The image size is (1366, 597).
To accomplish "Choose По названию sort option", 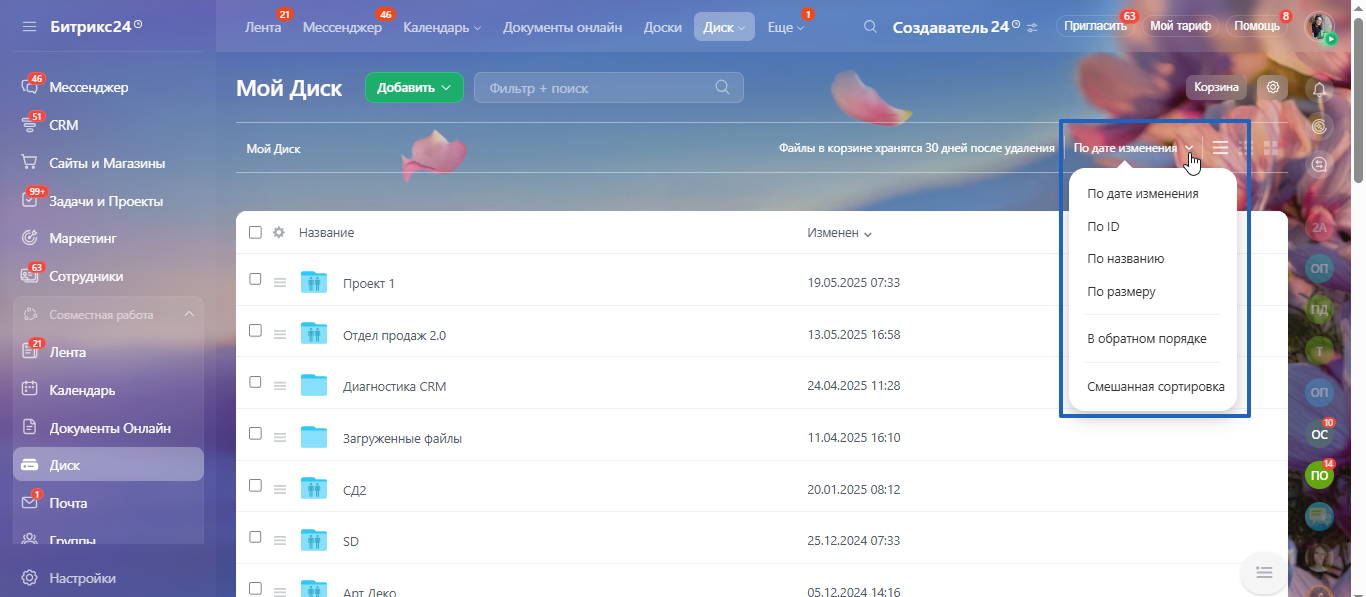I will pyautogui.click(x=1126, y=259).
